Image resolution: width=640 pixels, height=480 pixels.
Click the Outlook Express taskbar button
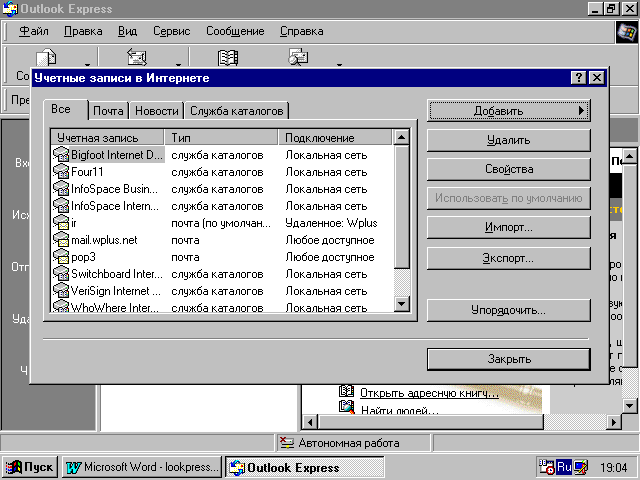coord(304,467)
